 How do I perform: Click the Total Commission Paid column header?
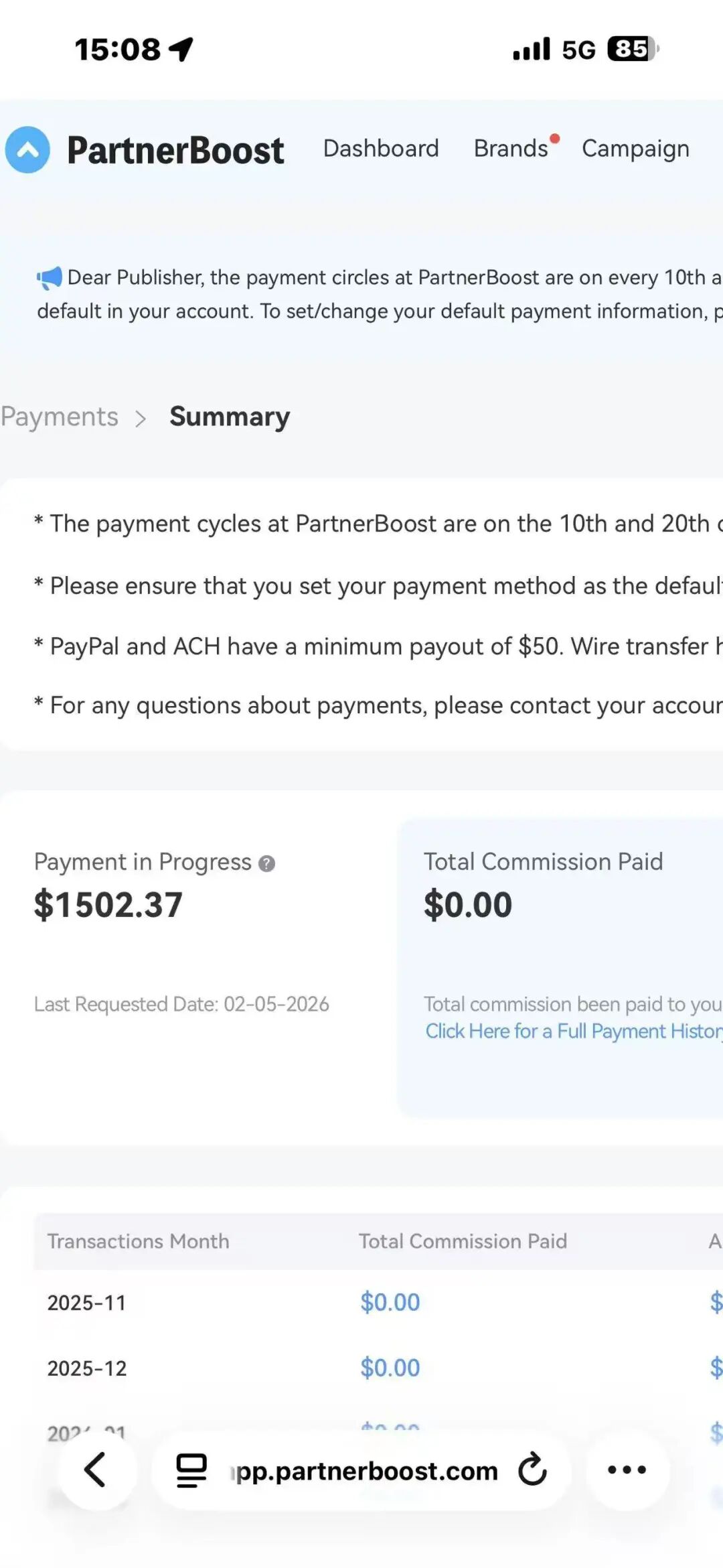463,1241
